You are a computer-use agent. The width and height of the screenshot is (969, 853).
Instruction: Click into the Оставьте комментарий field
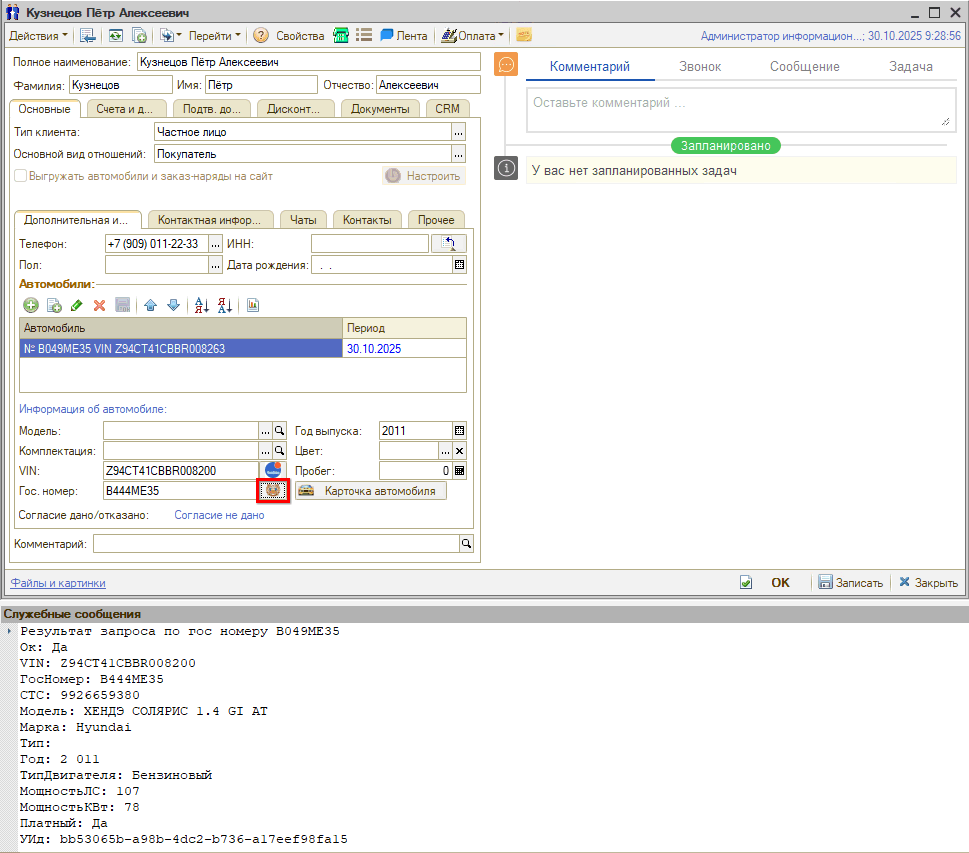click(x=738, y=108)
